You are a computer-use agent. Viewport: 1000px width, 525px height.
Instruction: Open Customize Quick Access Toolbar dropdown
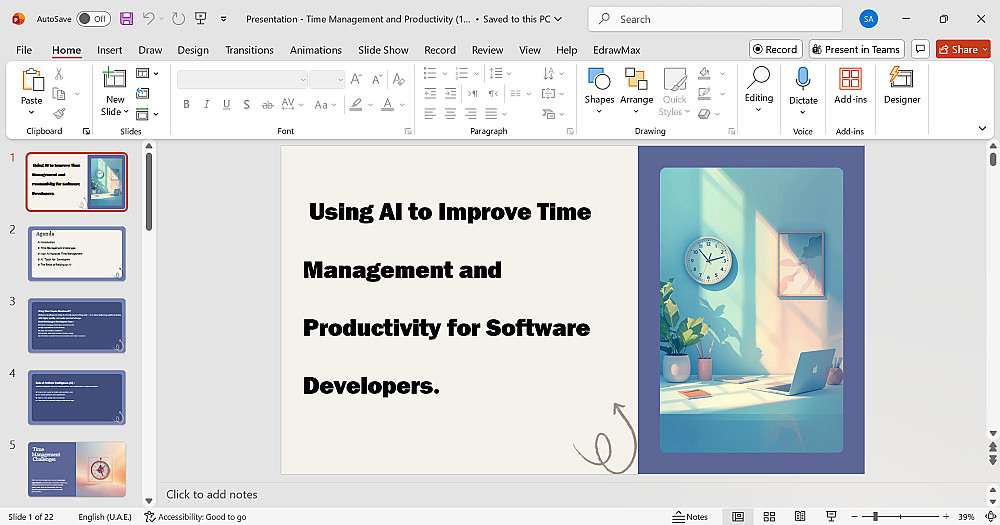pyautogui.click(x=223, y=19)
